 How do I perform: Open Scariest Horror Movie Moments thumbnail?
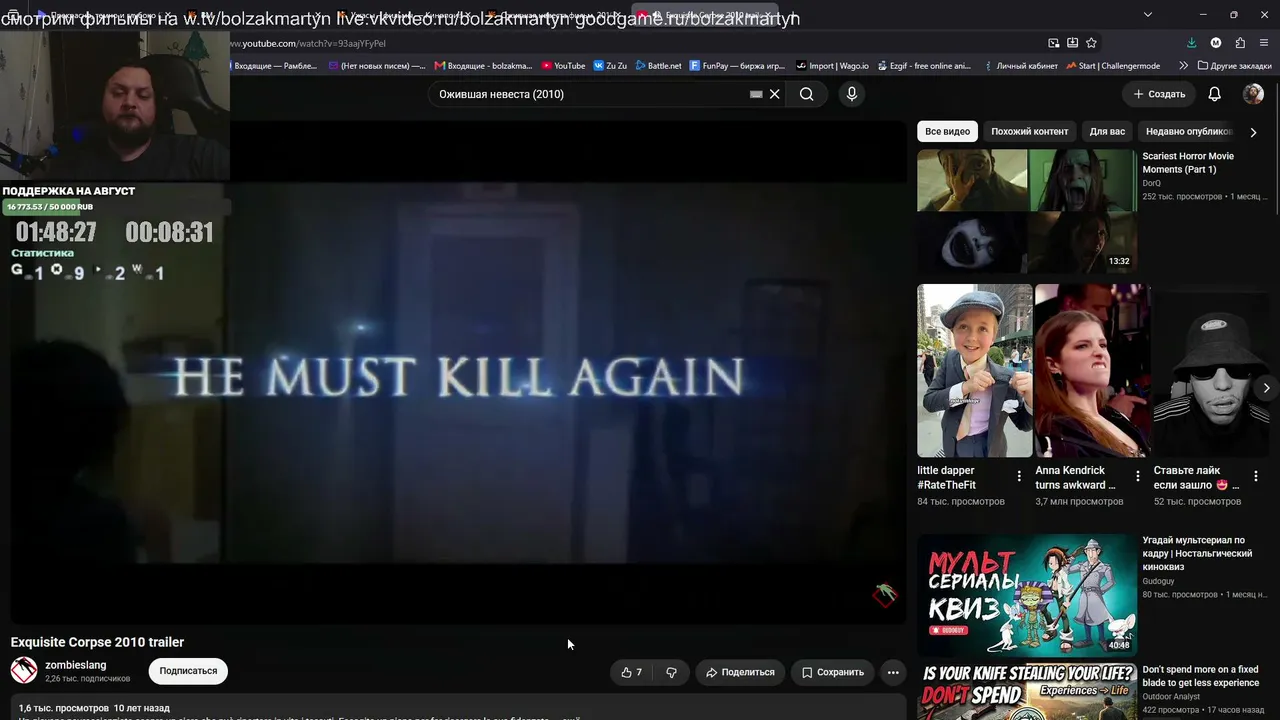tap(1026, 211)
